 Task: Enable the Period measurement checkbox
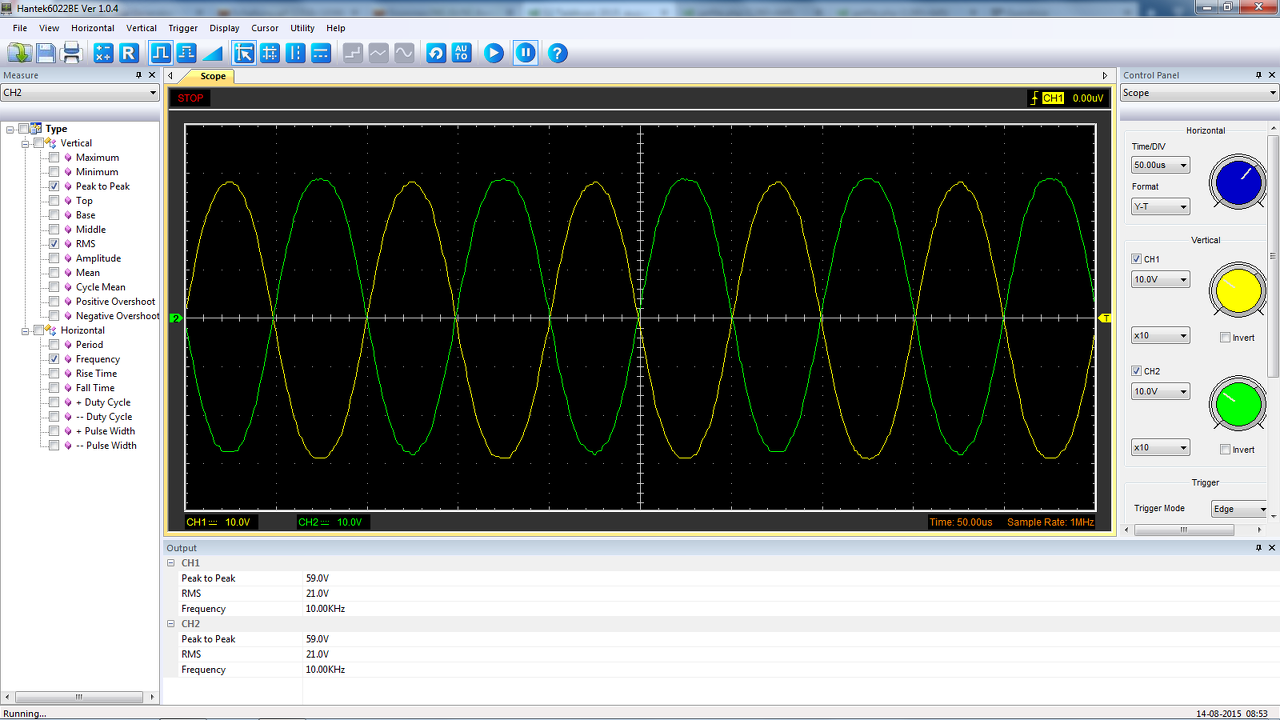(54, 345)
